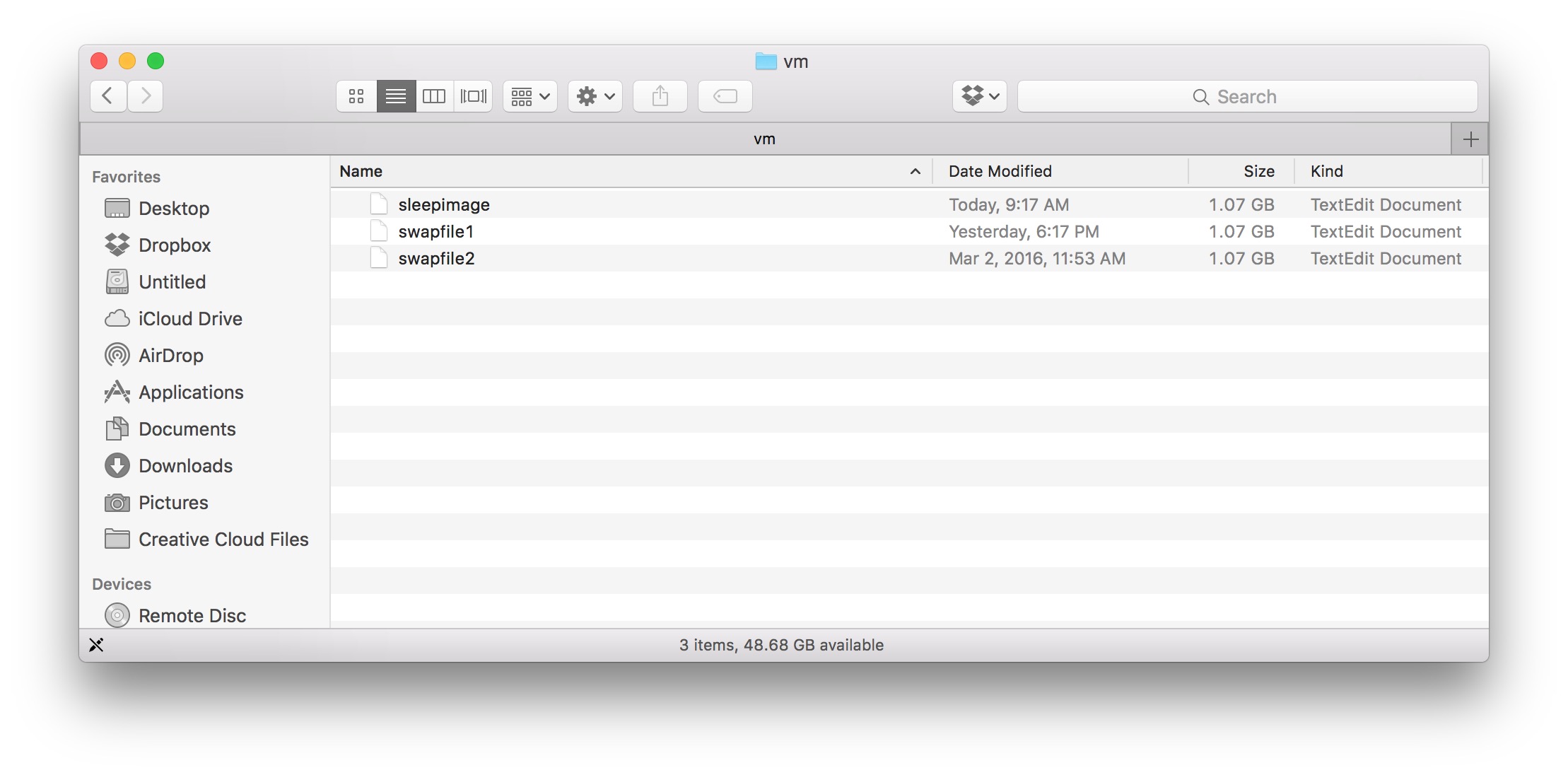This screenshot has width=1568, height=775.
Task: Zoom the window with green button
Action: (156, 62)
